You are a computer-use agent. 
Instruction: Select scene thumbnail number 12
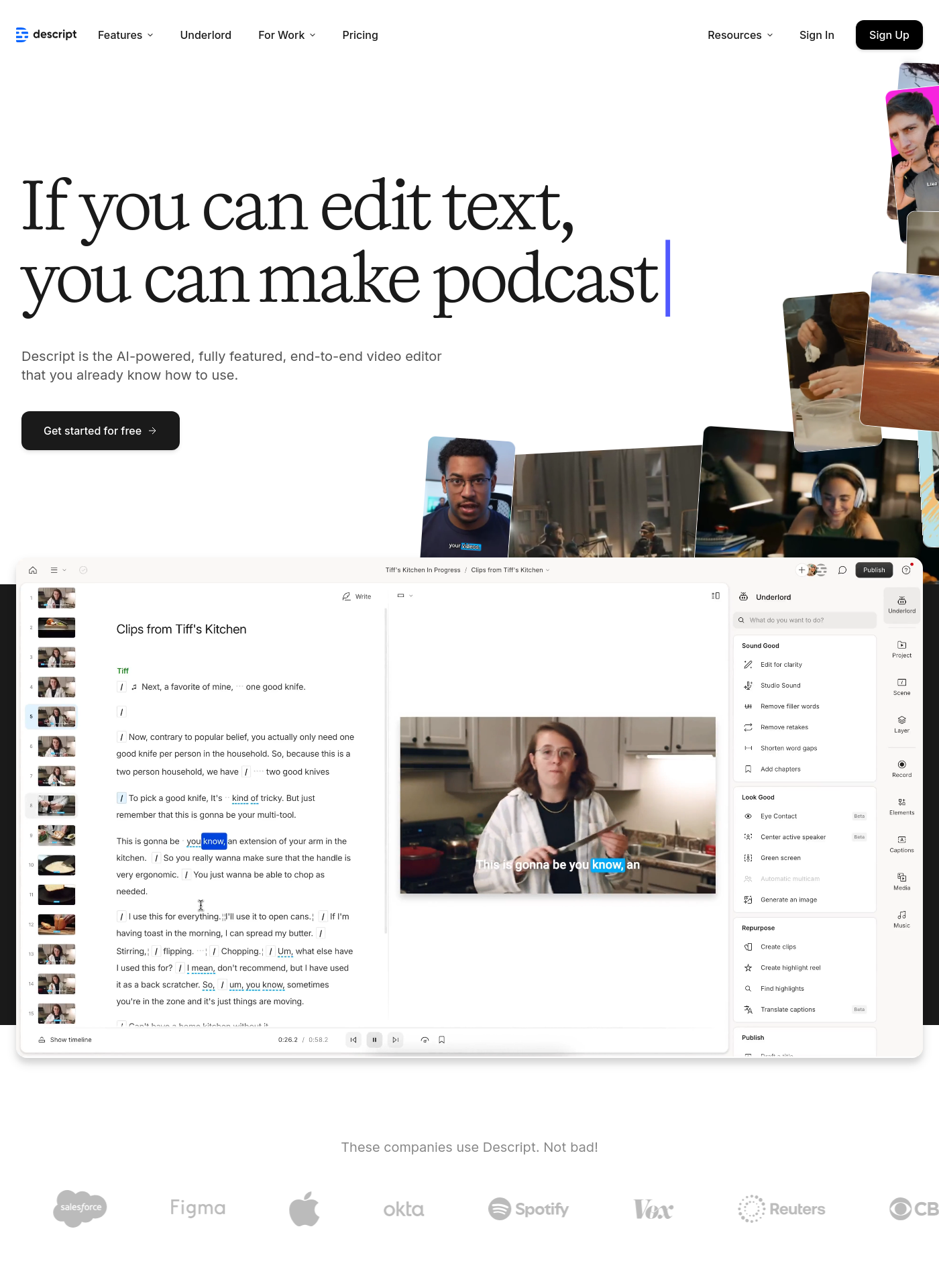coord(56,924)
